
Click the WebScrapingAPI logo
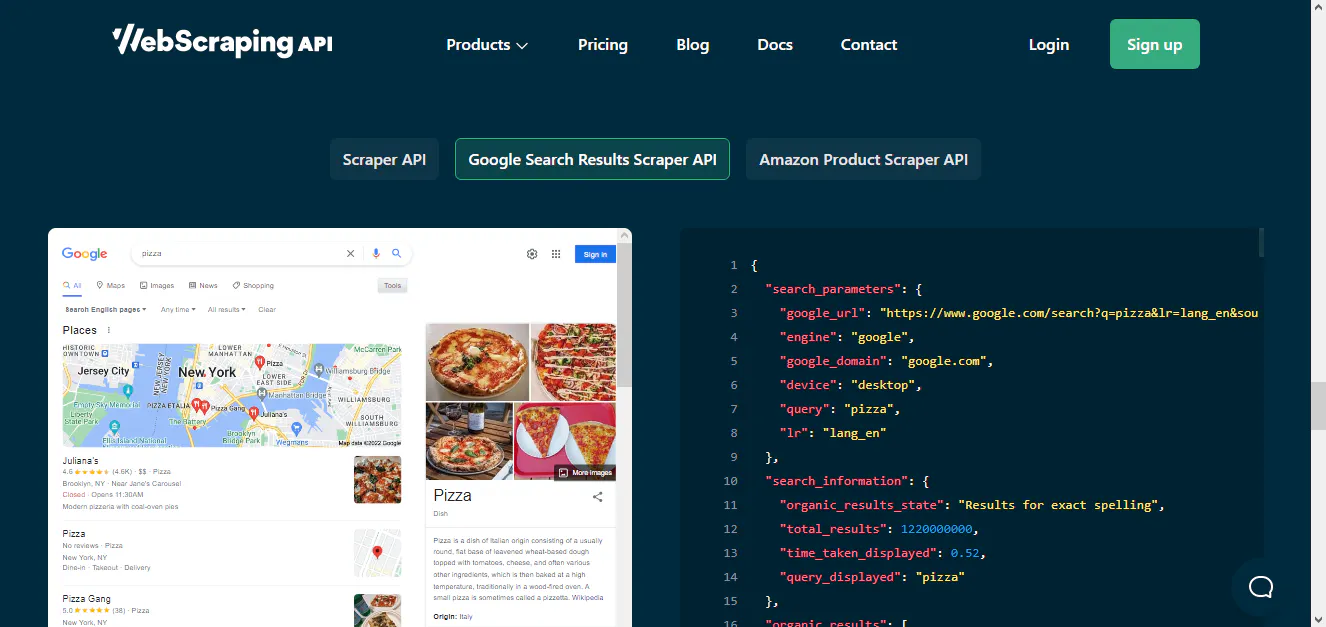(221, 42)
